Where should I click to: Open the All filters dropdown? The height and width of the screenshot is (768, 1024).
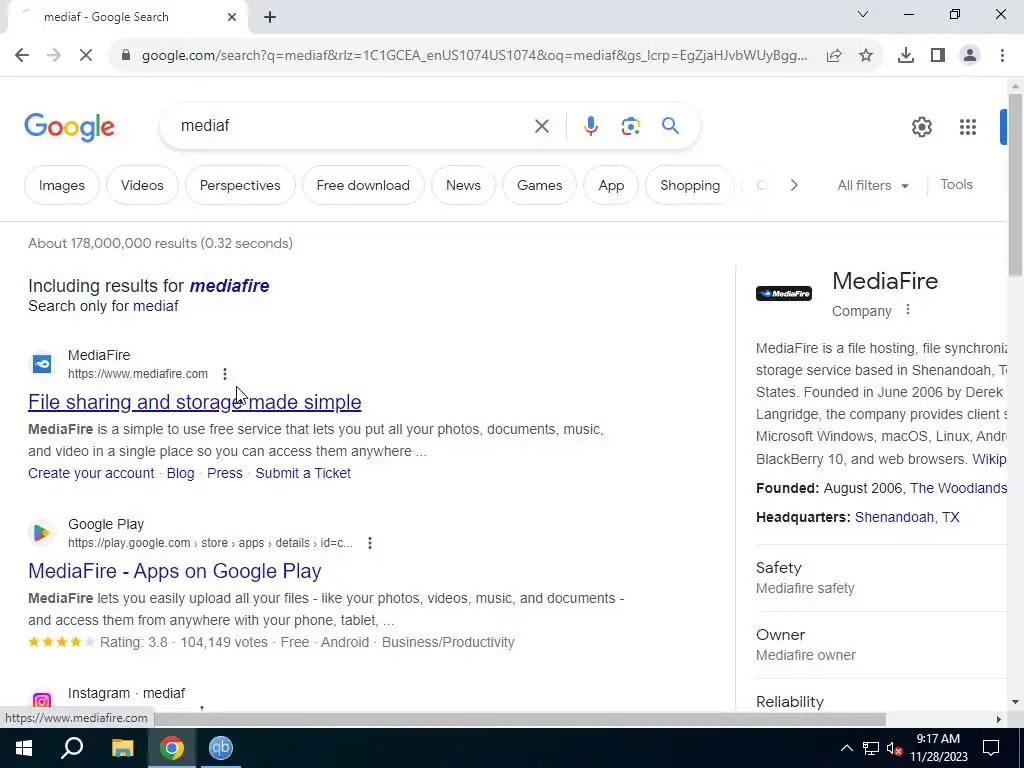(873, 185)
